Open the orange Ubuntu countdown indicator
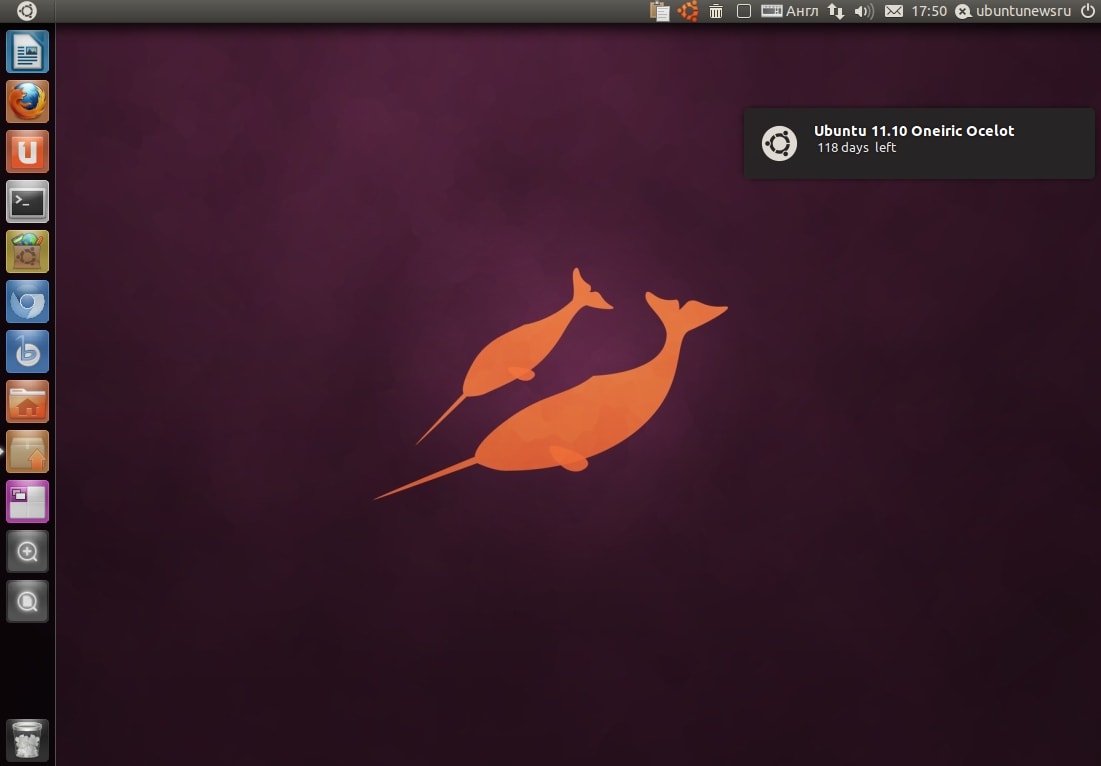1101x766 pixels. [688, 11]
